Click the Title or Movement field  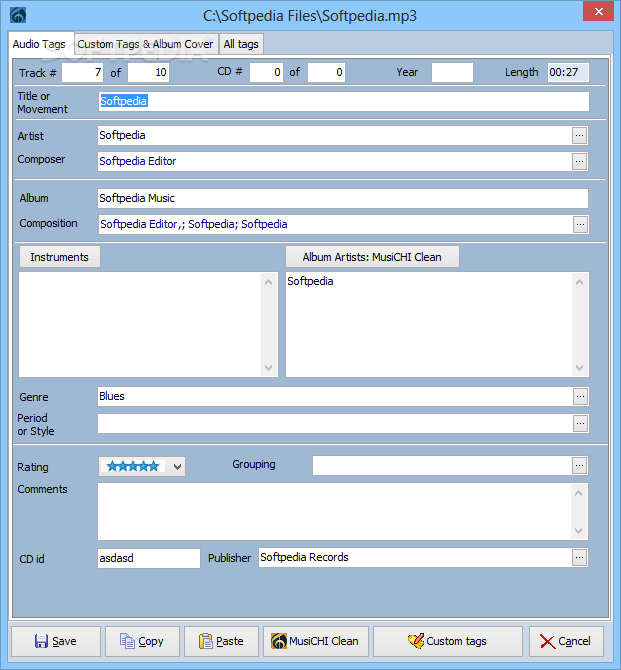[344, 102]
